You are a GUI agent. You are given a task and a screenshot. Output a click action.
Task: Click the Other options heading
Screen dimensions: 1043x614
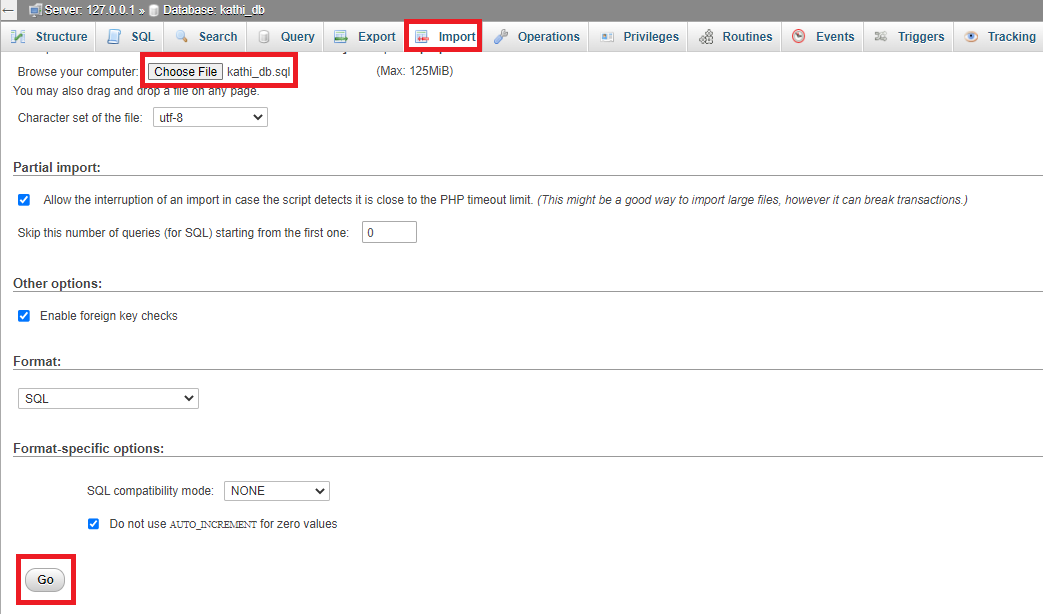tap(57, 283)
